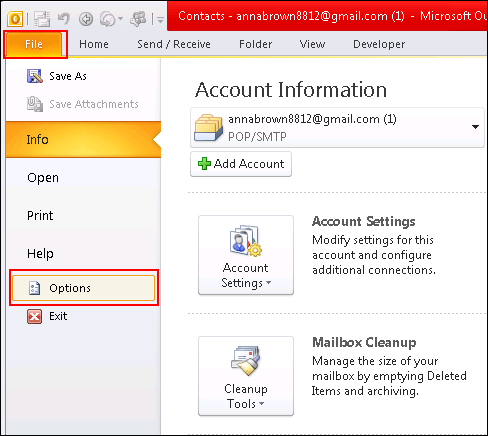This screenshot has width=488, height=436.
Task: Open the Developer ribbon tab
Action: point(379,44)
